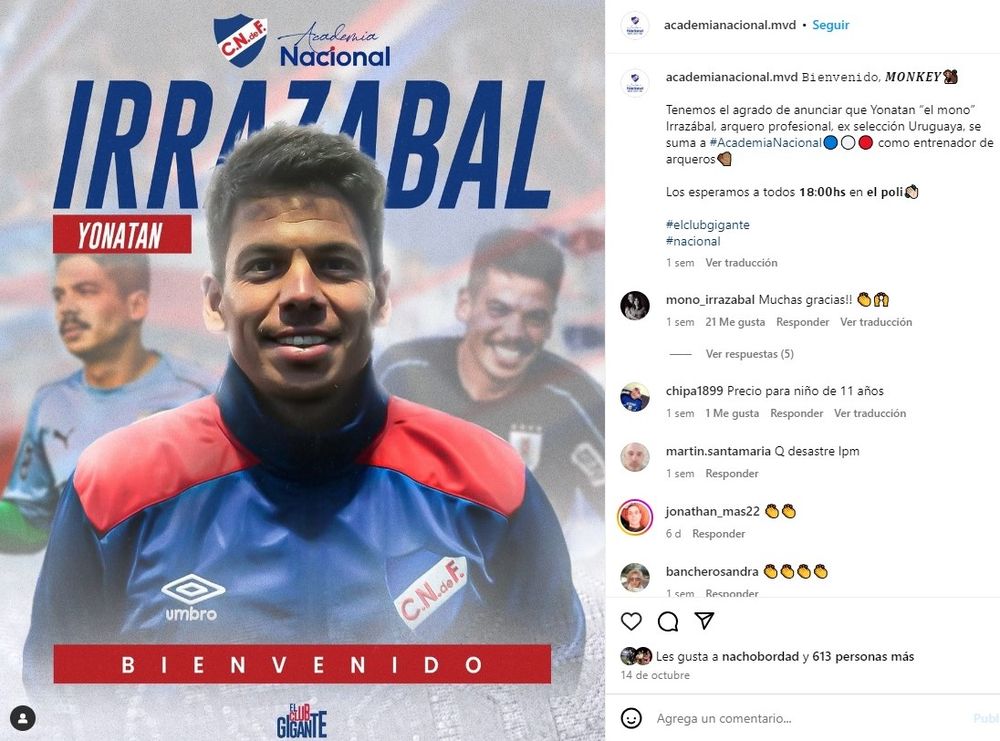This screenshot has height=741, width=1000.
Task: Open chipa1899 profile avatar
Action: [635, 397]
